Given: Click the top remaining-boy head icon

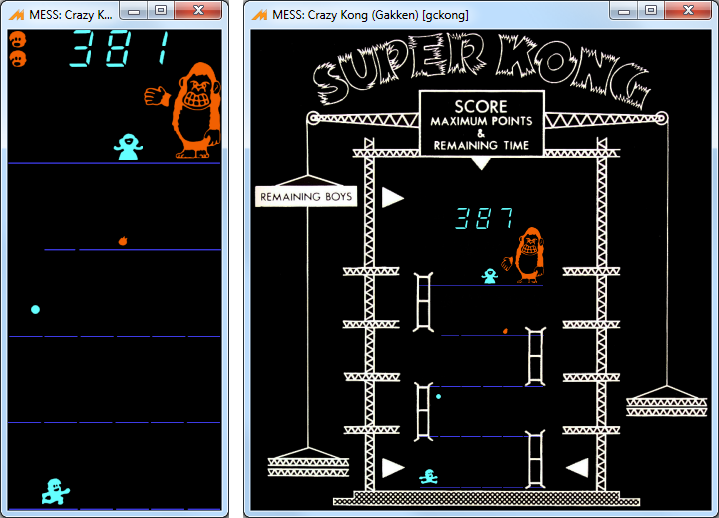Looking at the screenshot, I should point(18,39).
